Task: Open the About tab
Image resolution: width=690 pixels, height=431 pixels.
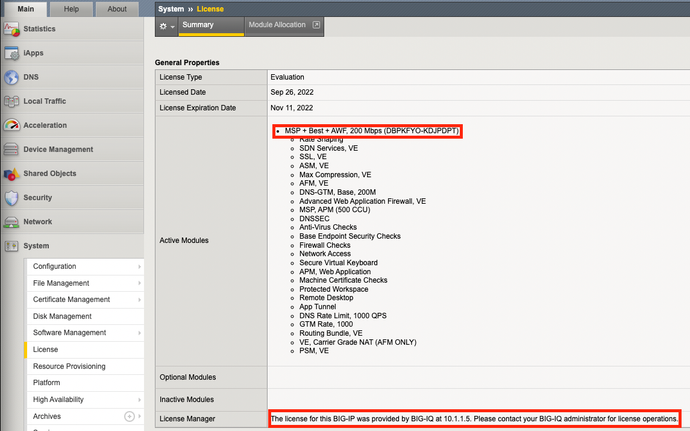Action: pyautogui.click(x=117, y=9)
